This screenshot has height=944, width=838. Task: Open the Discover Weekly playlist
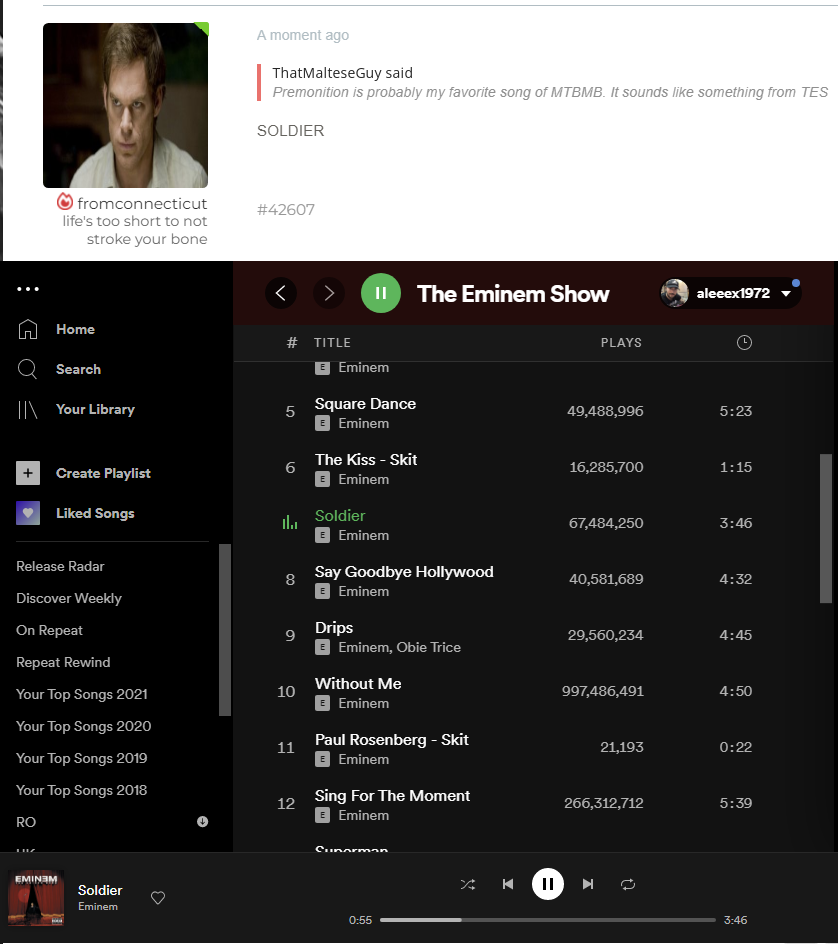[x=69, y=598]
